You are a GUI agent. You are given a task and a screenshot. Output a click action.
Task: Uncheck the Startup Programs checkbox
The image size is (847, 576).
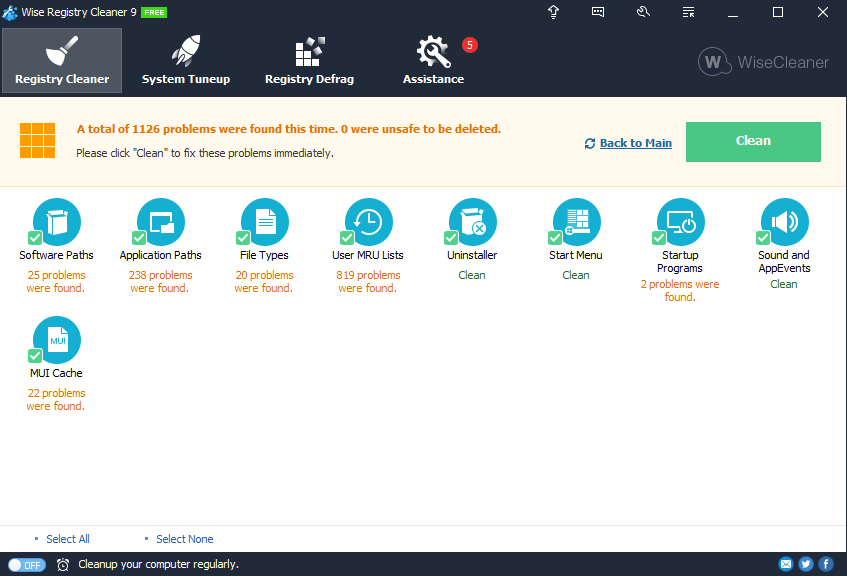[659, 238]
